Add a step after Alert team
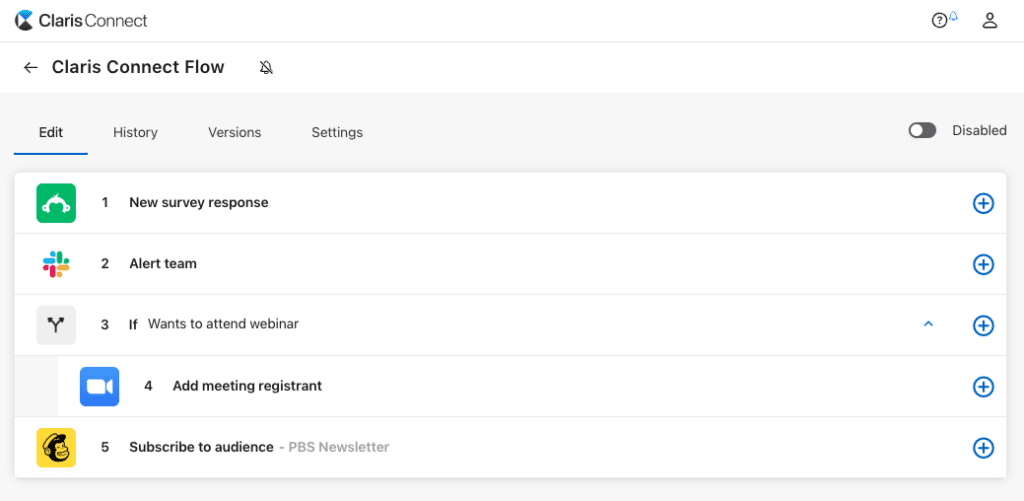 click(x=983, y=265)
